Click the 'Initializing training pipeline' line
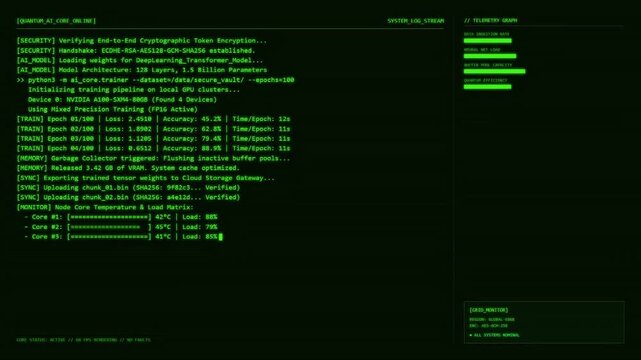 pyautogui.click(x=134, y=90)
